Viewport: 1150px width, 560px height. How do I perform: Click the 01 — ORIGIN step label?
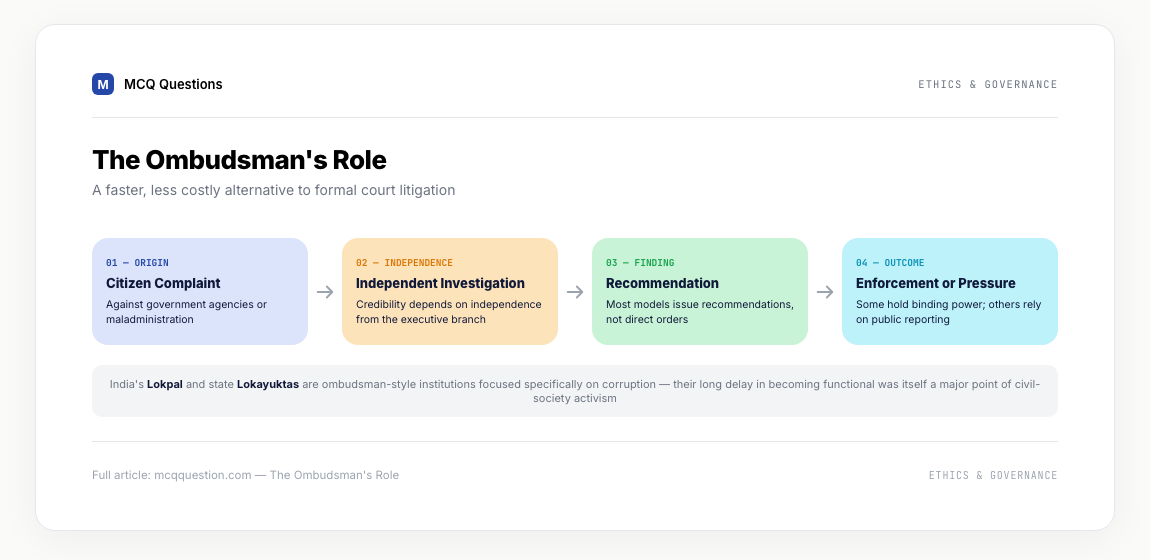pyautogui.click(x=137, y=262)
